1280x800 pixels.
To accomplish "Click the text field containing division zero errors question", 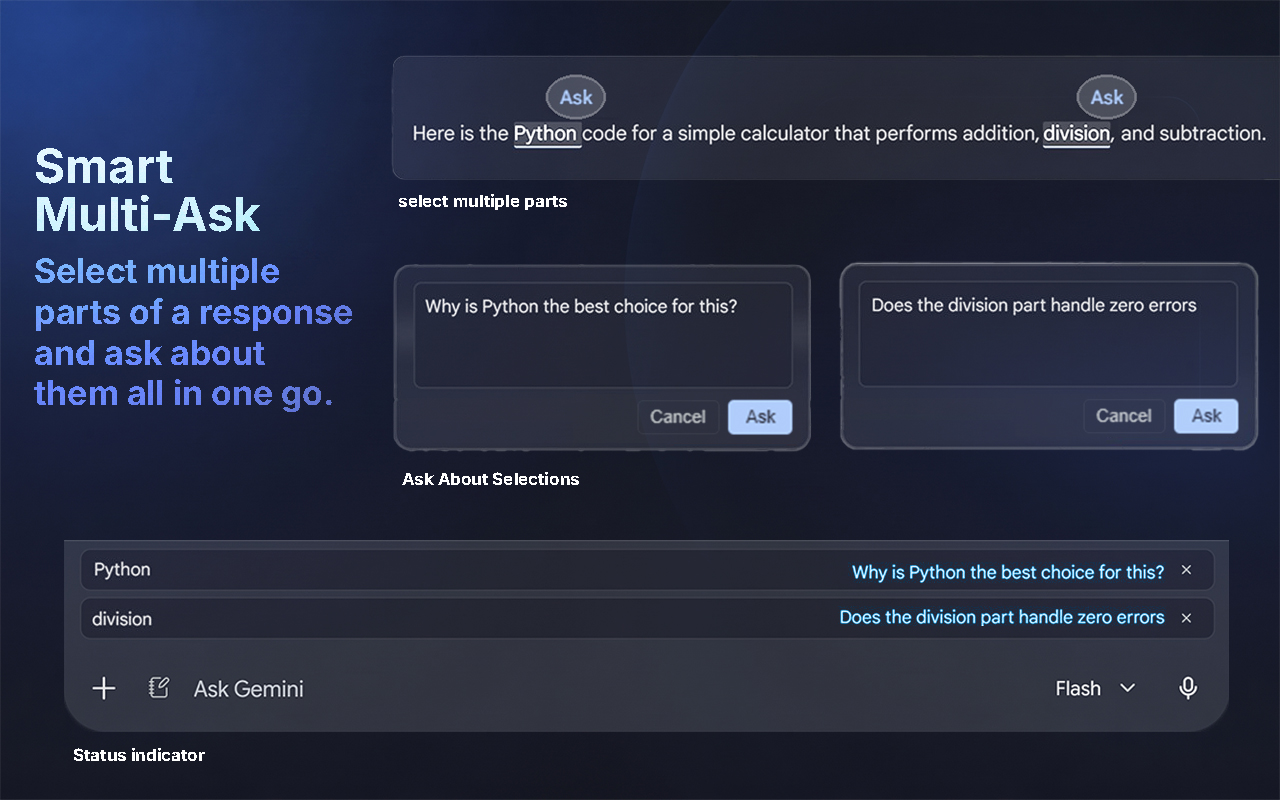I will pos(1048,334).
